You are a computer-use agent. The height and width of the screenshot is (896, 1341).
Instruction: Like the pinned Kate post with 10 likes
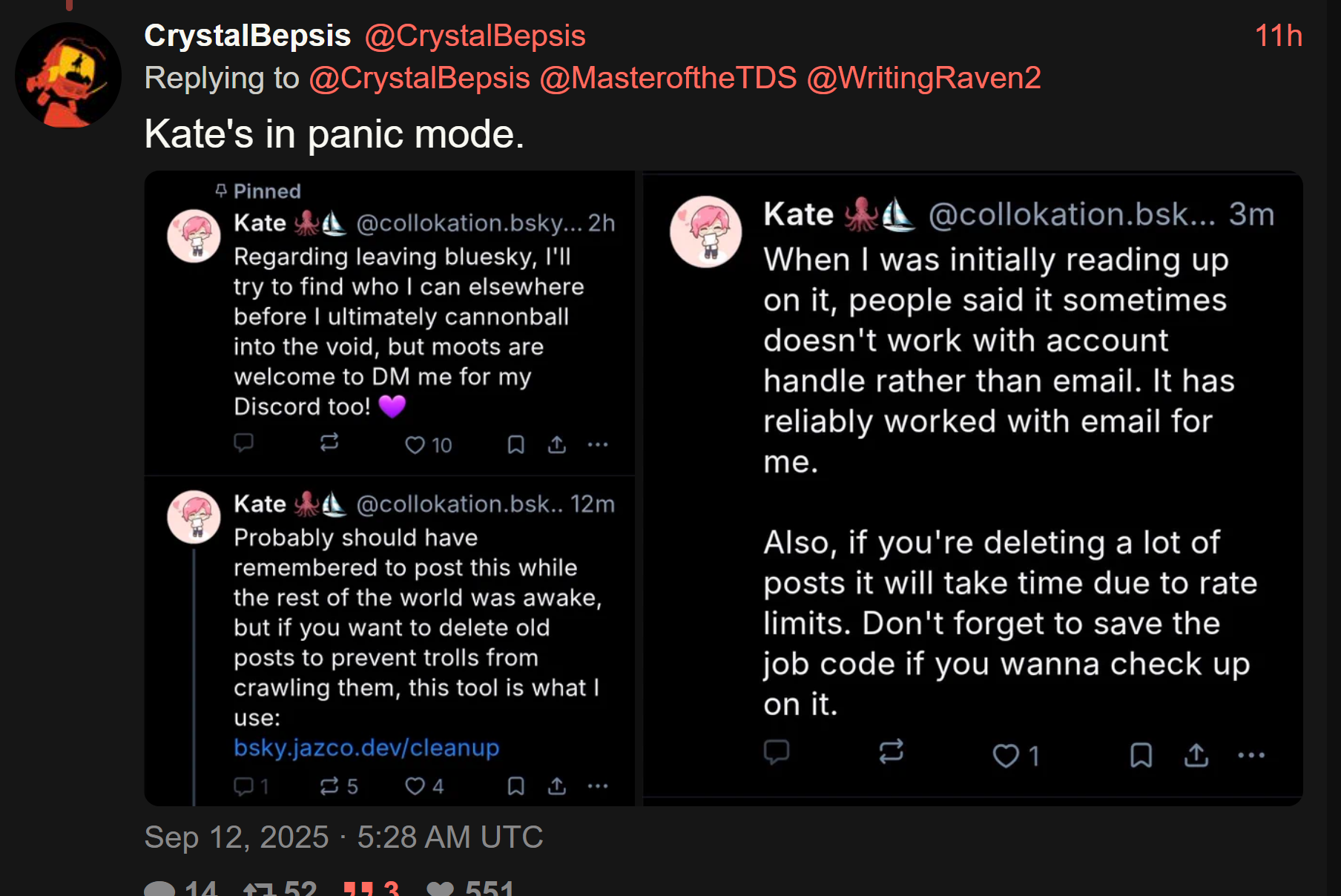(x=415, y=445)
